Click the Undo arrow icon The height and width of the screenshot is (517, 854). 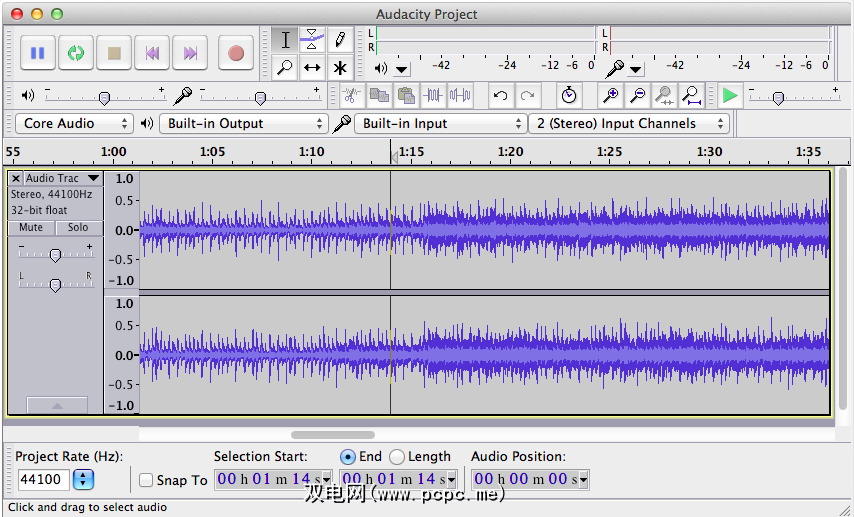[501, 96]
